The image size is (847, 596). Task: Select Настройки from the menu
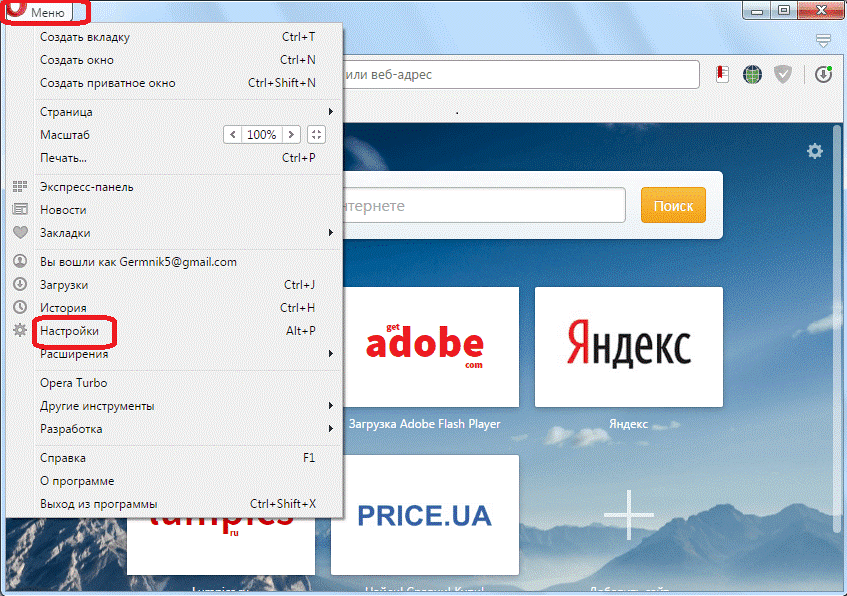point(69,330)
